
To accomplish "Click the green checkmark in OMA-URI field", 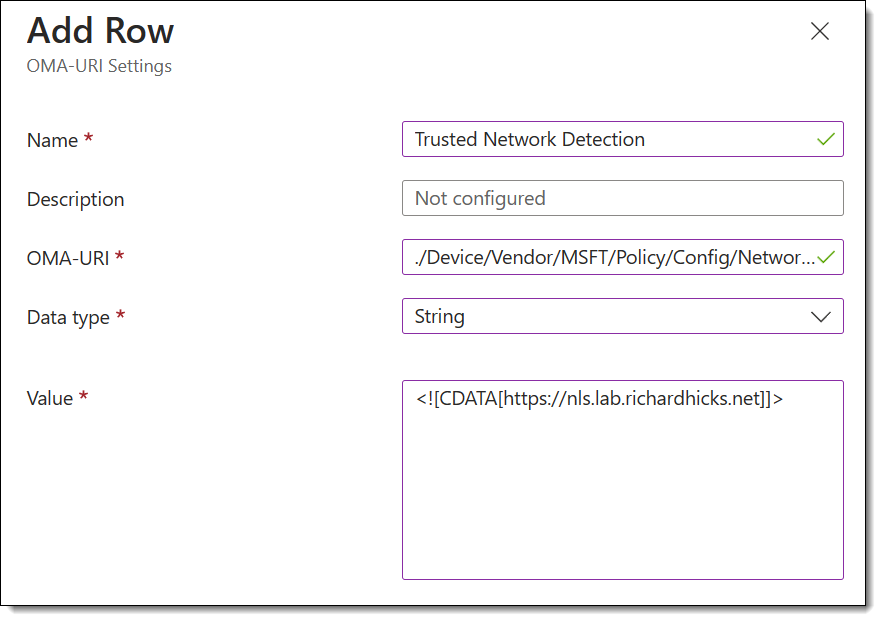I will point(825,257).
